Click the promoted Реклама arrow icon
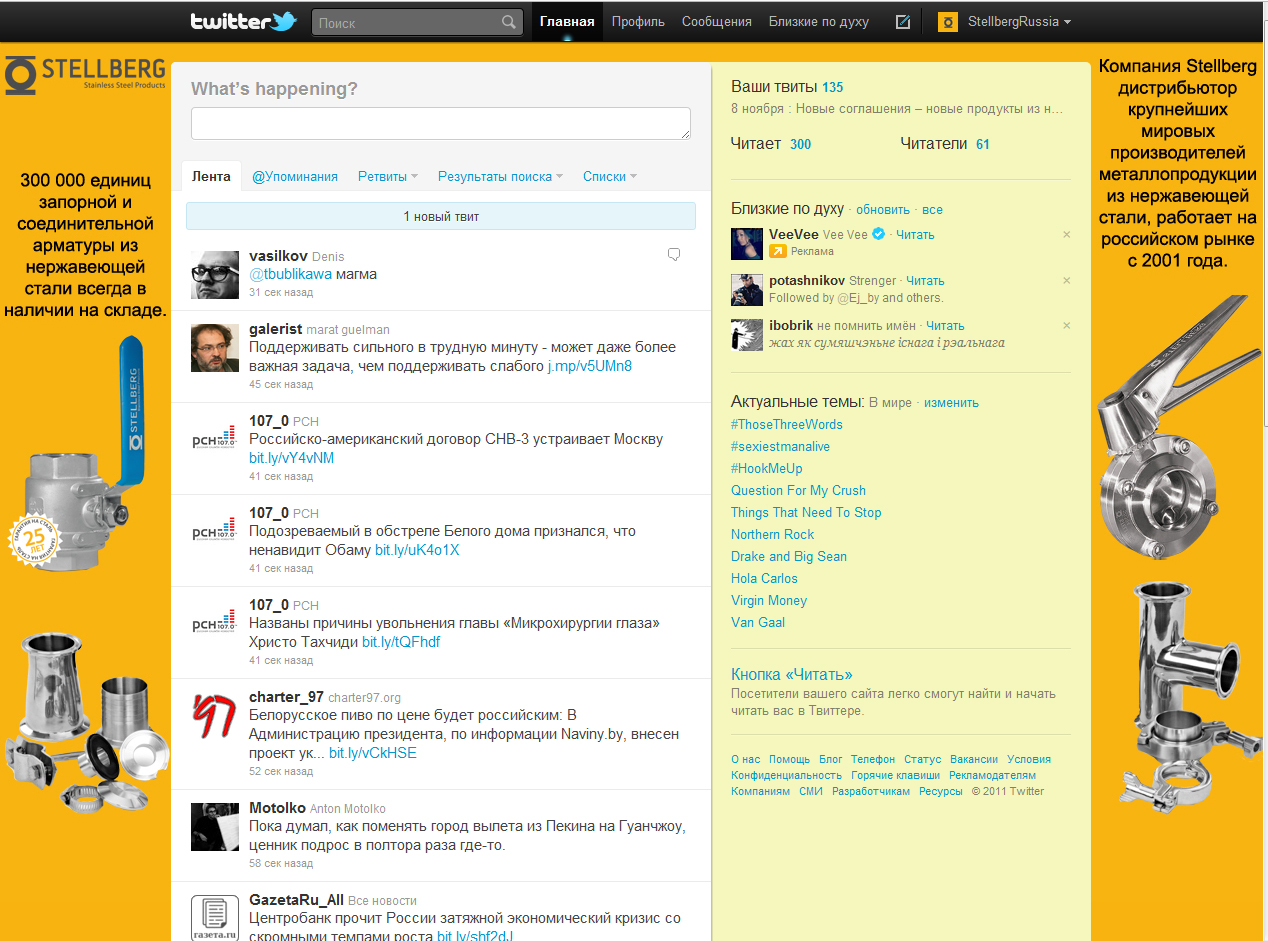Screen dimensions: 1268x941 click(777, 251)
